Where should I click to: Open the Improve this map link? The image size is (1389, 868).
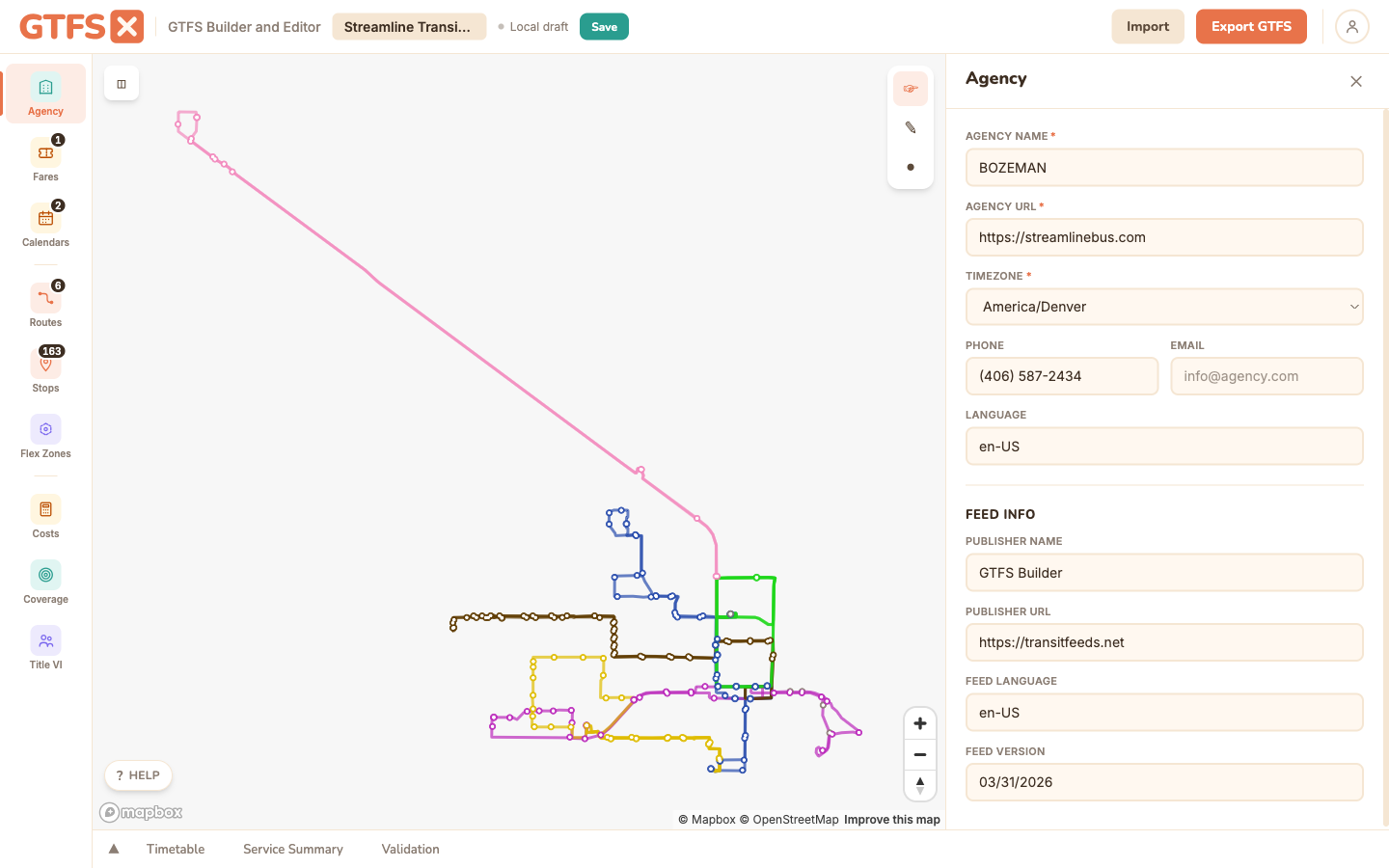coord(892,820)
